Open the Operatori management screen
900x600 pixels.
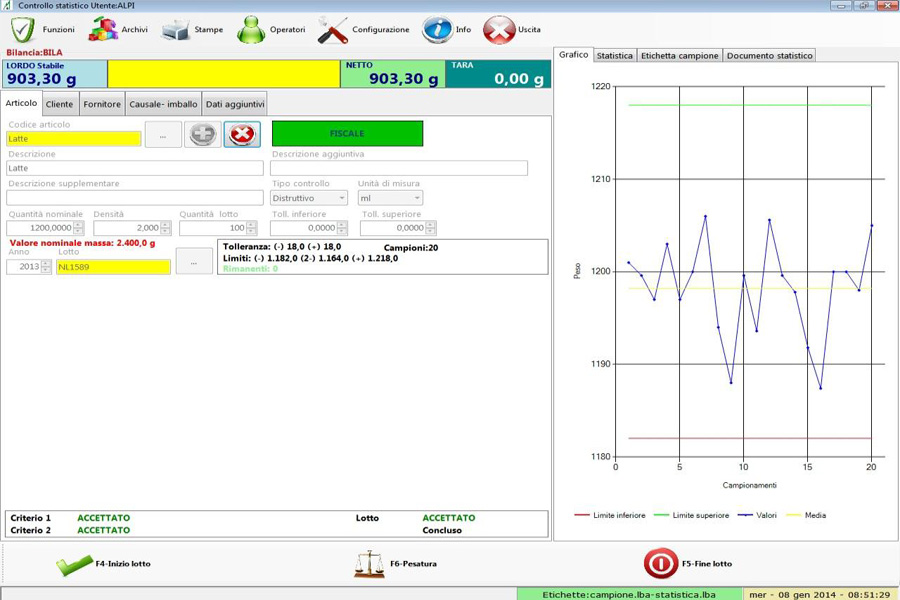[252, 29]
